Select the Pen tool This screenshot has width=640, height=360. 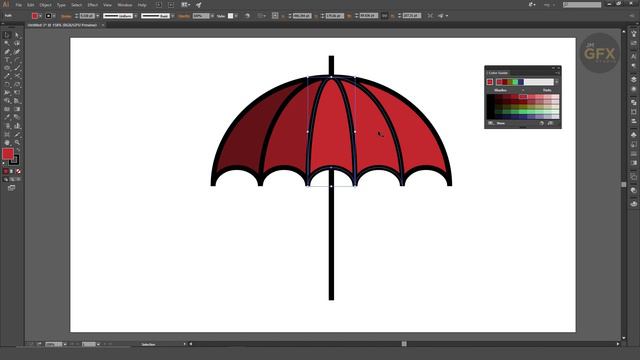tap(7, 52)
